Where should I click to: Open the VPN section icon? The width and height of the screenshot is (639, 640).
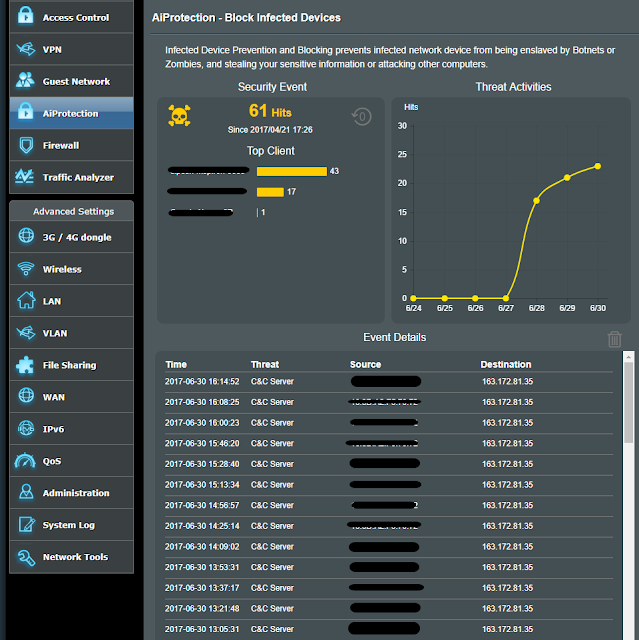pos(26,49)
